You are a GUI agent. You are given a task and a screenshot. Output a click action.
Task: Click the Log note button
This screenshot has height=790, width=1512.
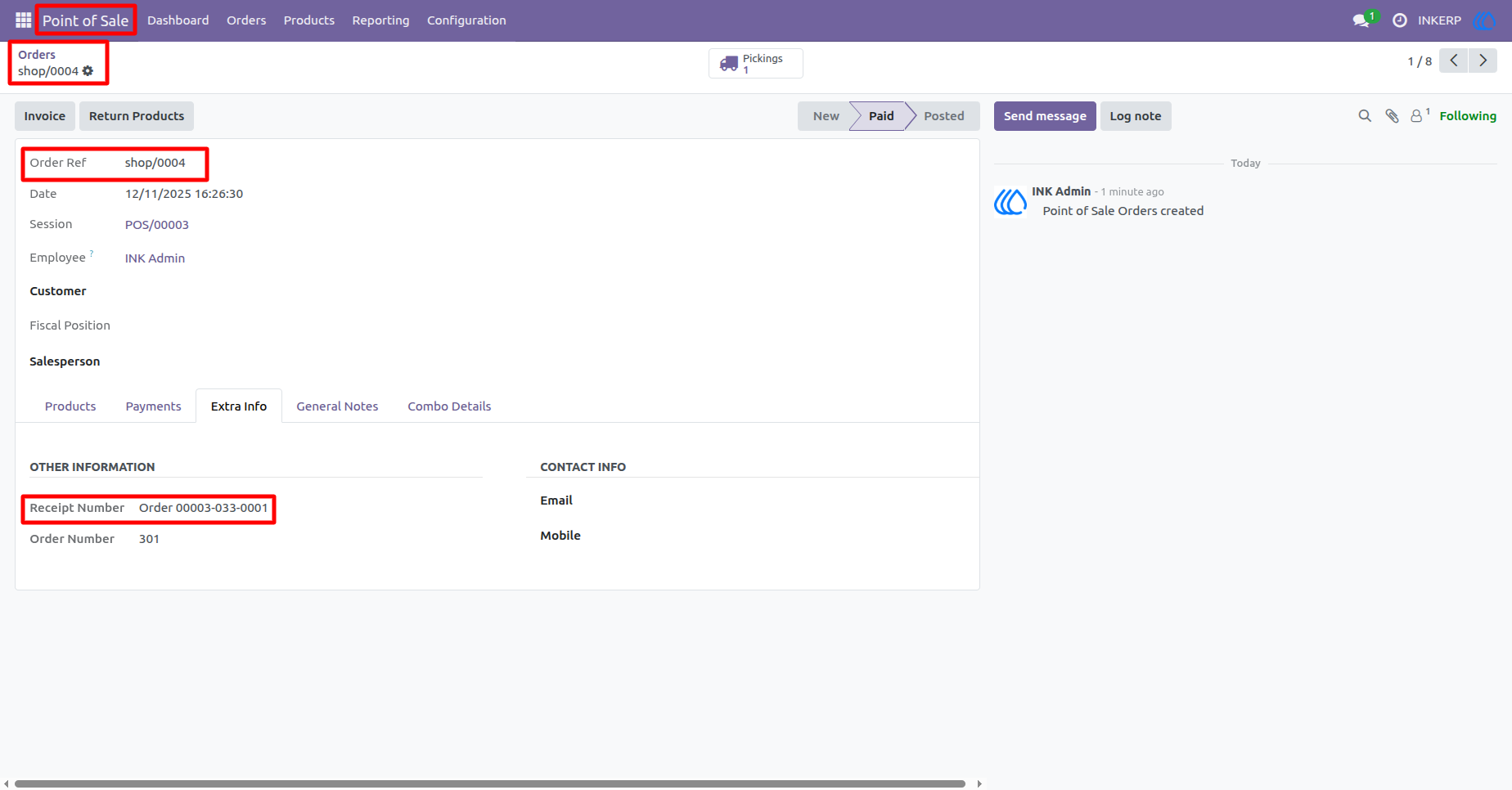click(1136, 116)
